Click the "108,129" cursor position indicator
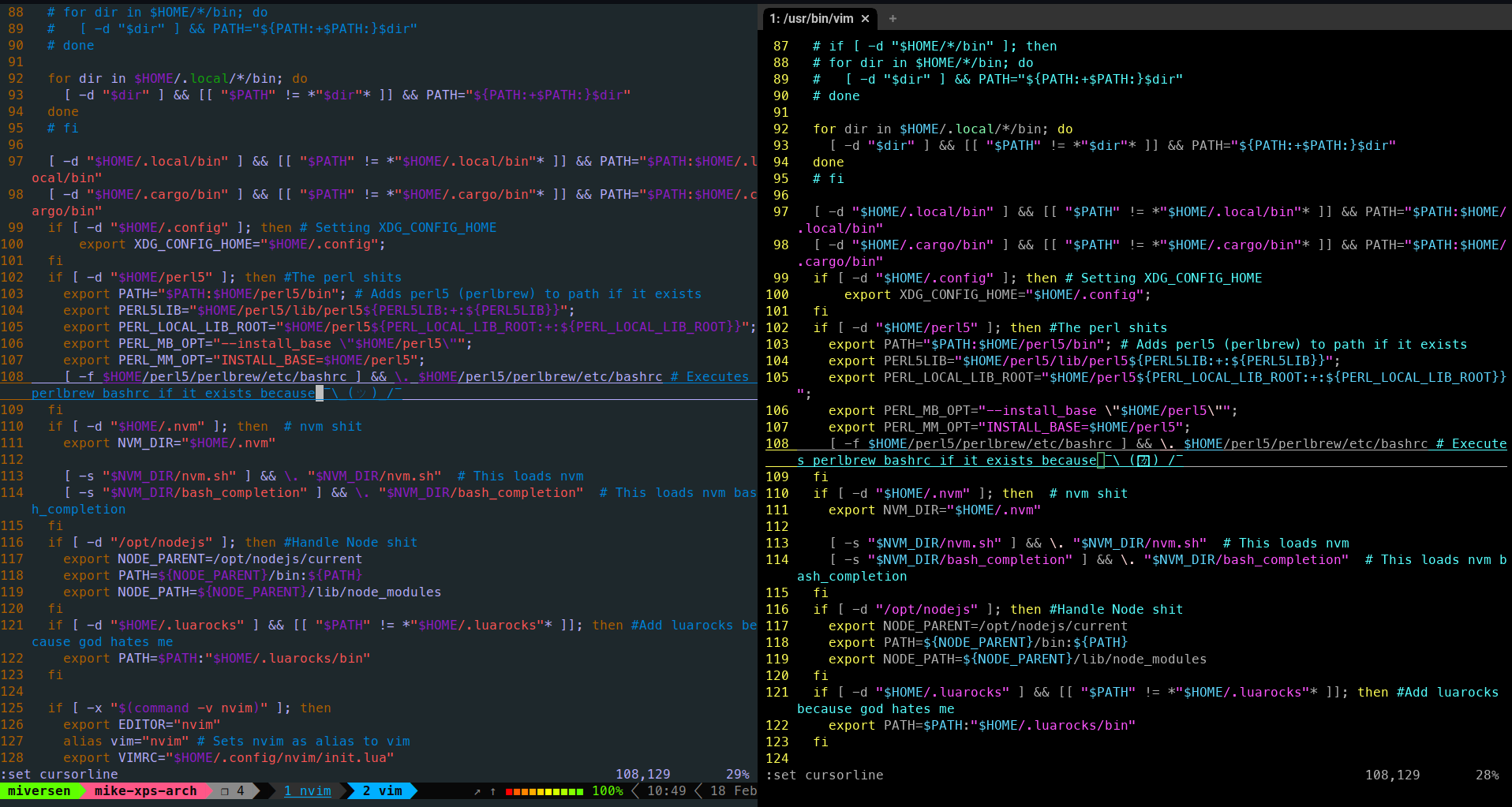This screenshot has width=1512, height=807. tap(642, 774)
